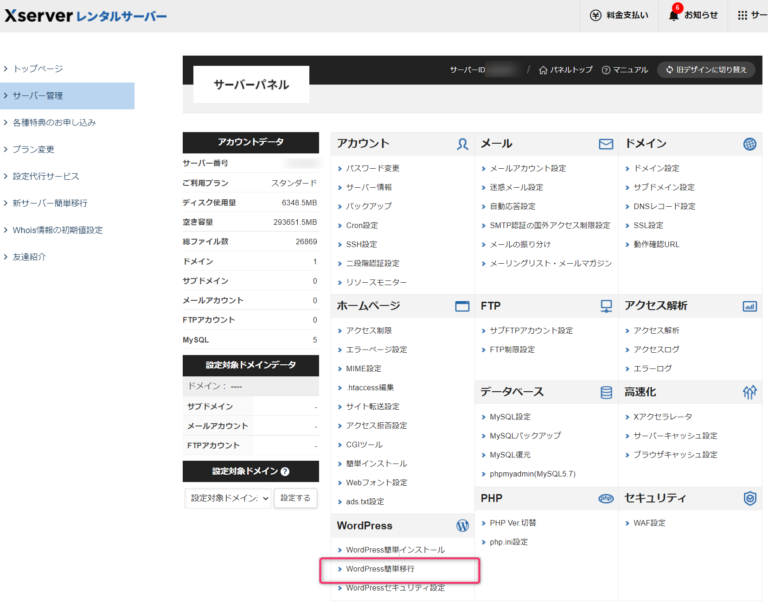
Task: Click the PHP logo icon
Action: 606,499
